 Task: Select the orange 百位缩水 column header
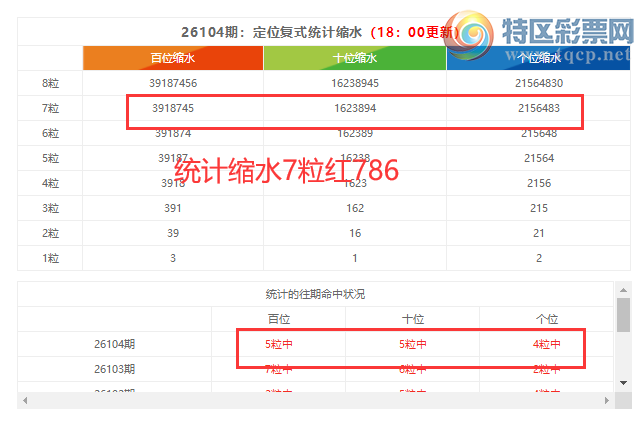173,58
